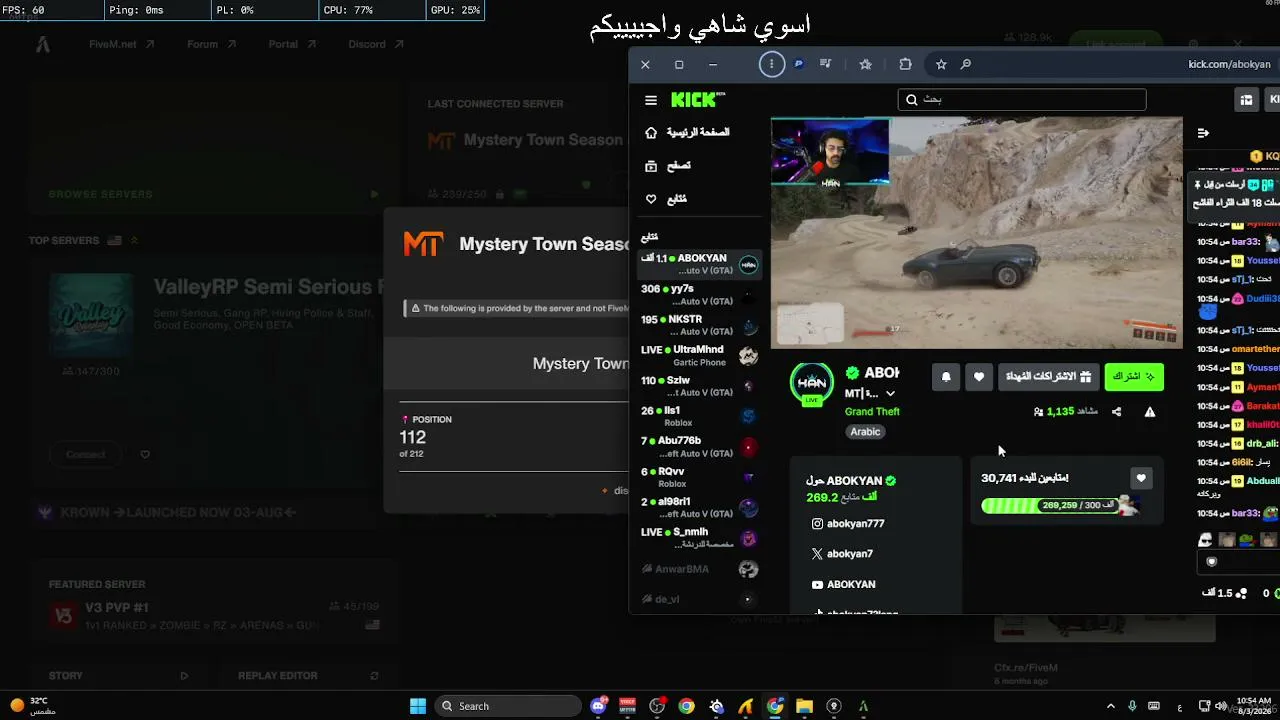Toggle notification bell for ABOKYAN

pos(946,377)
